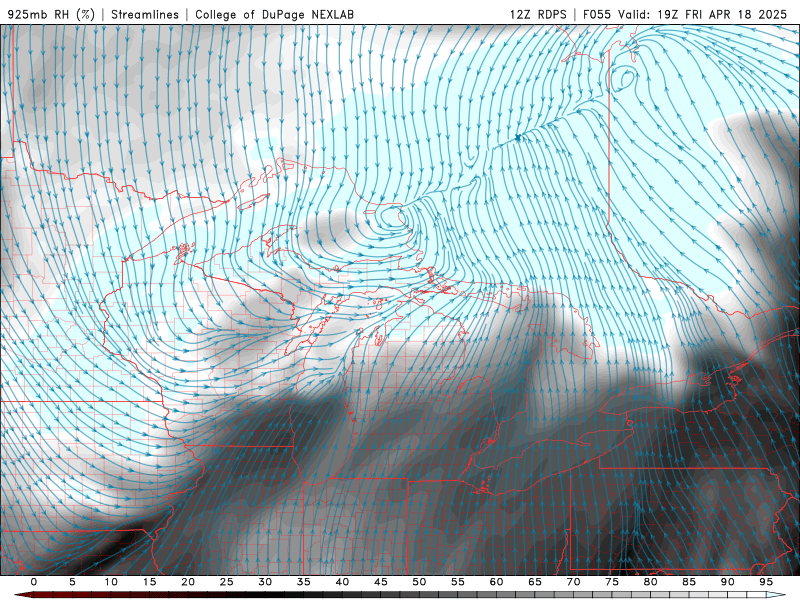800x600 pixels.
Task: Click the '40' value on color scale
Action: click(342, 582)
